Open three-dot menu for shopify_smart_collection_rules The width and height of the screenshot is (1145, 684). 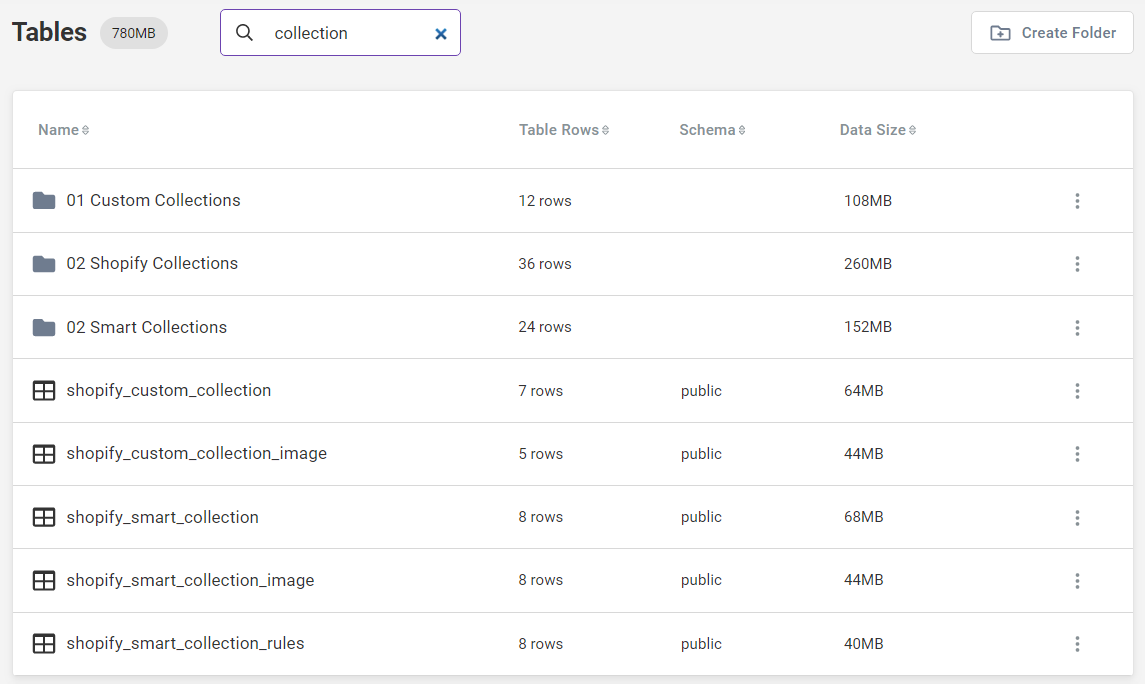pyautogui.click(x=1077, y=644)
